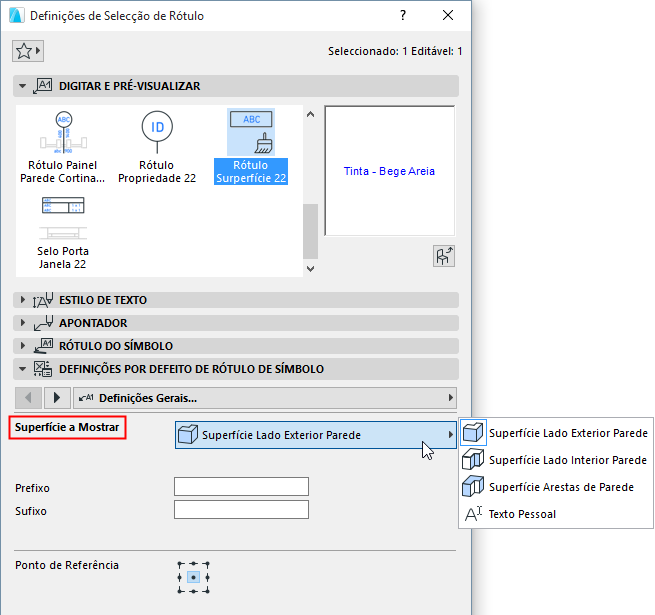The width and height of the screenshot is (655, 615).
Task: Open the Definições Gerais page dropdown
Action: tap(265, 398)
